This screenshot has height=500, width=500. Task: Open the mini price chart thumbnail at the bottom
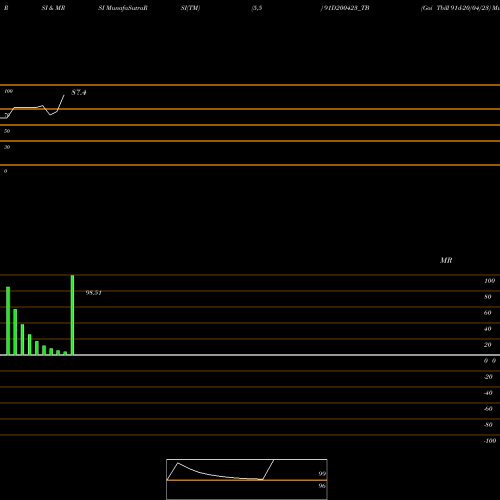click(247, 479)
